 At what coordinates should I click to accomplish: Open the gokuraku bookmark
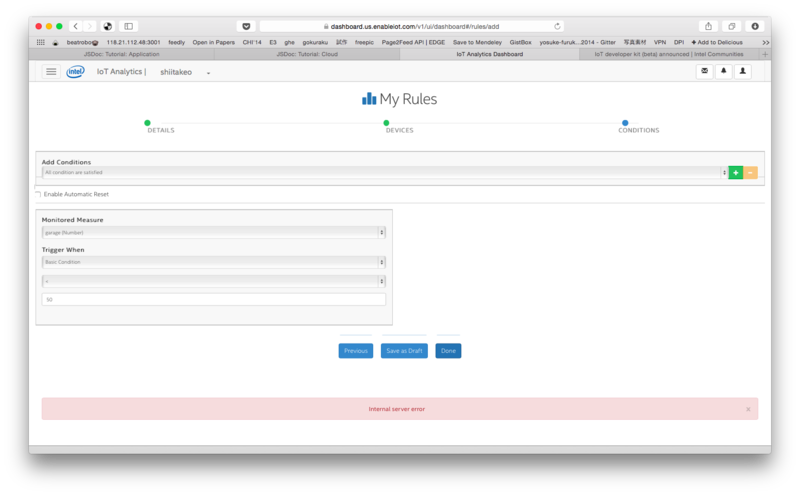click(315, 42)
